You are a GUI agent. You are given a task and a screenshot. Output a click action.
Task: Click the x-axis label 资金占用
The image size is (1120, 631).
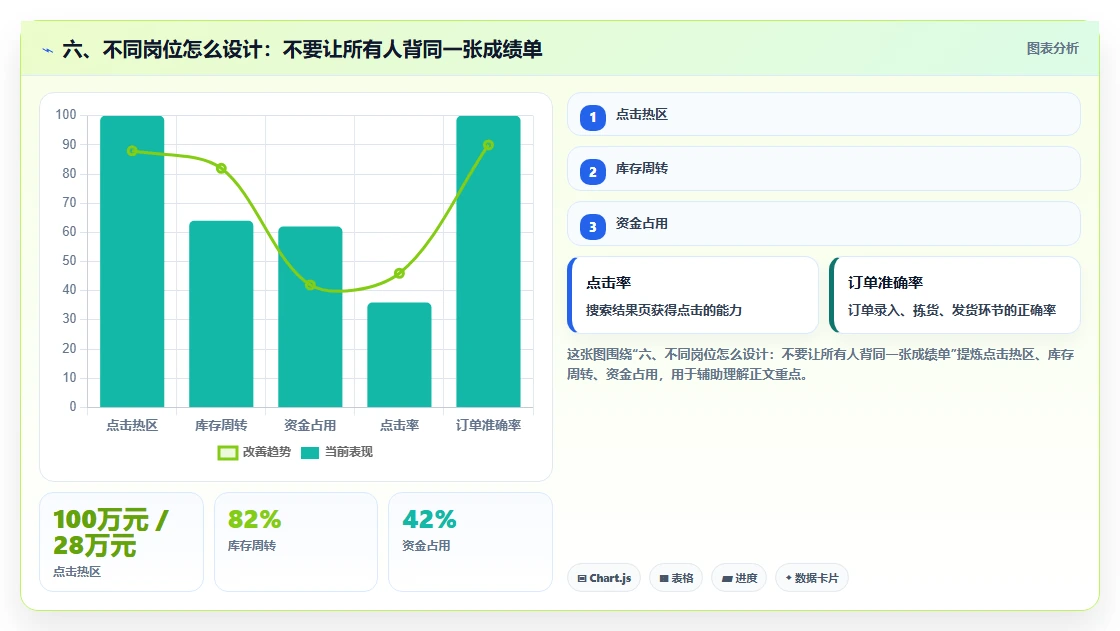pos(310,425)
